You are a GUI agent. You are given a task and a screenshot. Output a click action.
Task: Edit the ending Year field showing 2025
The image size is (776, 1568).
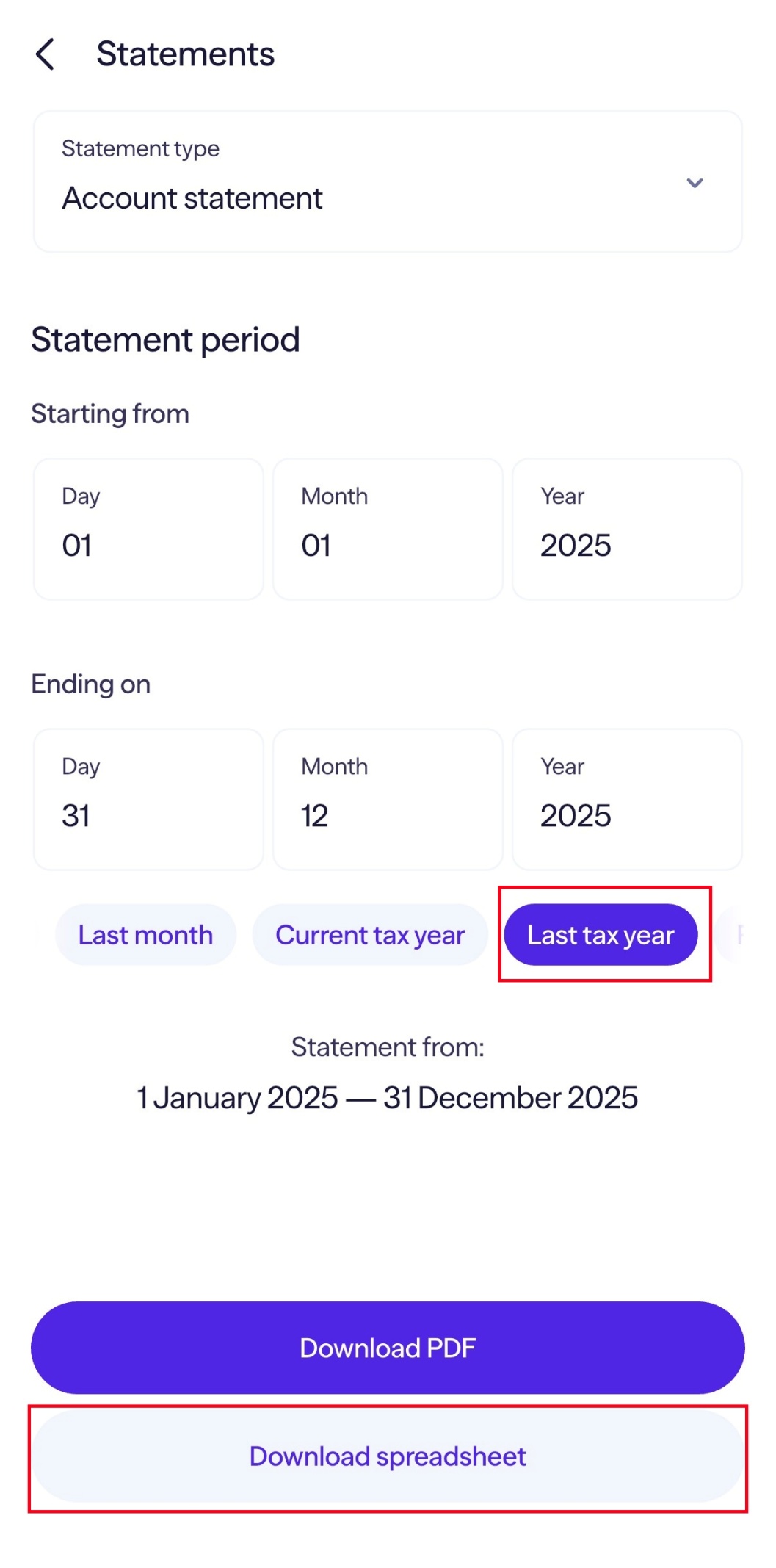tap(628, 799)
